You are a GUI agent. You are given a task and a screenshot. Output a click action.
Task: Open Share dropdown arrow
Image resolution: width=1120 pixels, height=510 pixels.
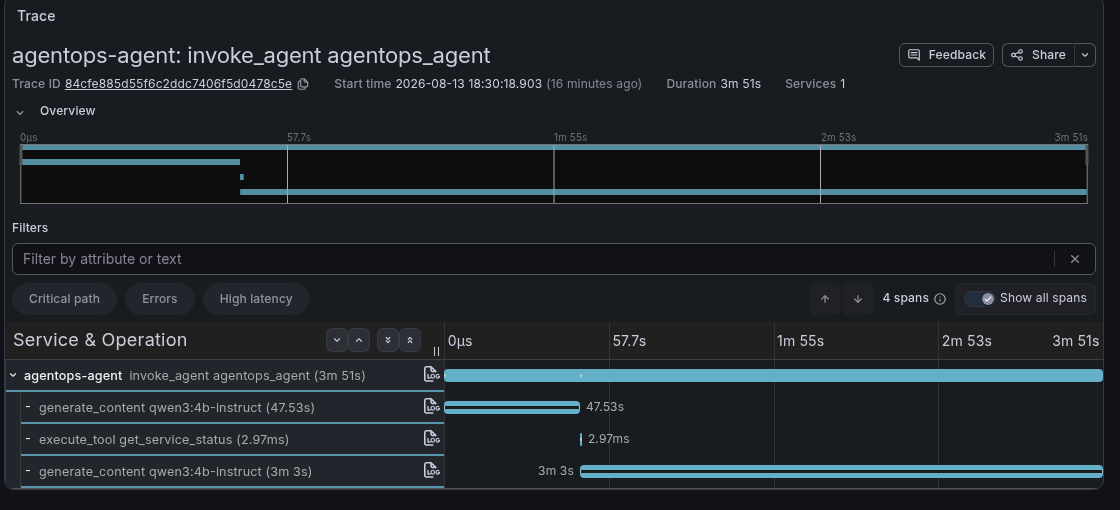click(x=1085, y=55)
